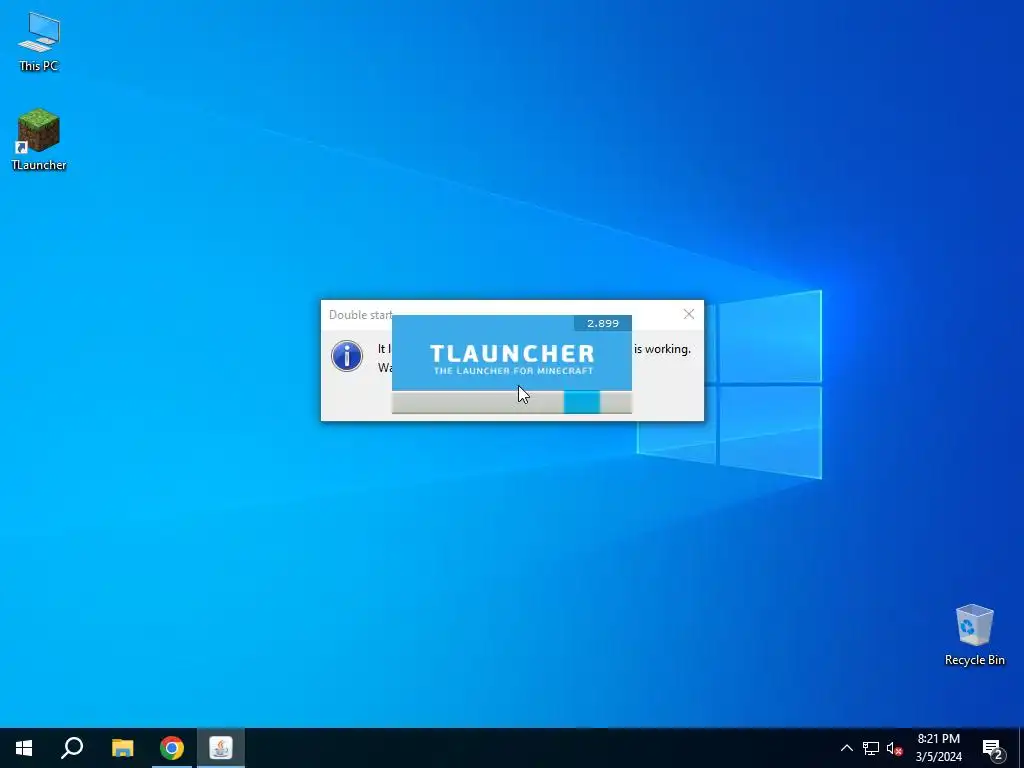Viewport: 1024px width, 768px height.
Task: Click the blue info icon in the dialog
Action: 347,356
